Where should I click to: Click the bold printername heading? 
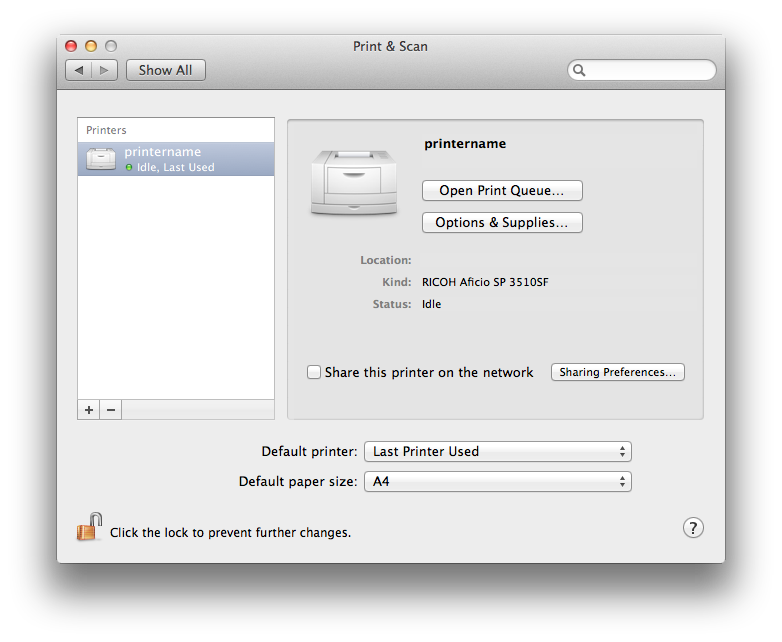pos(465,144)
